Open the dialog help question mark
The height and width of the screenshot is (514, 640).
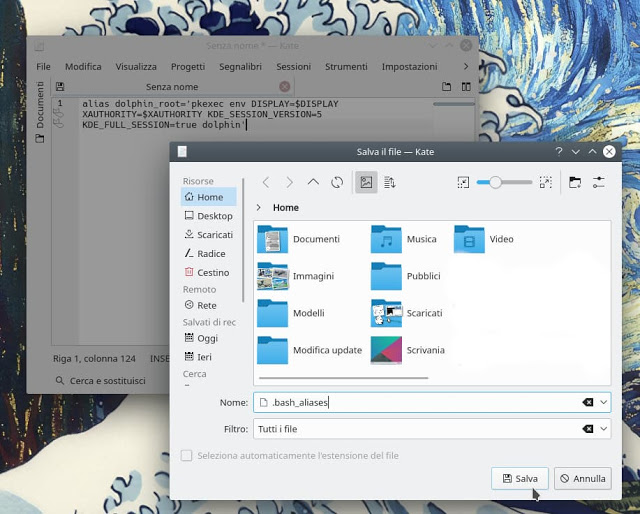[x=559, y=151]
